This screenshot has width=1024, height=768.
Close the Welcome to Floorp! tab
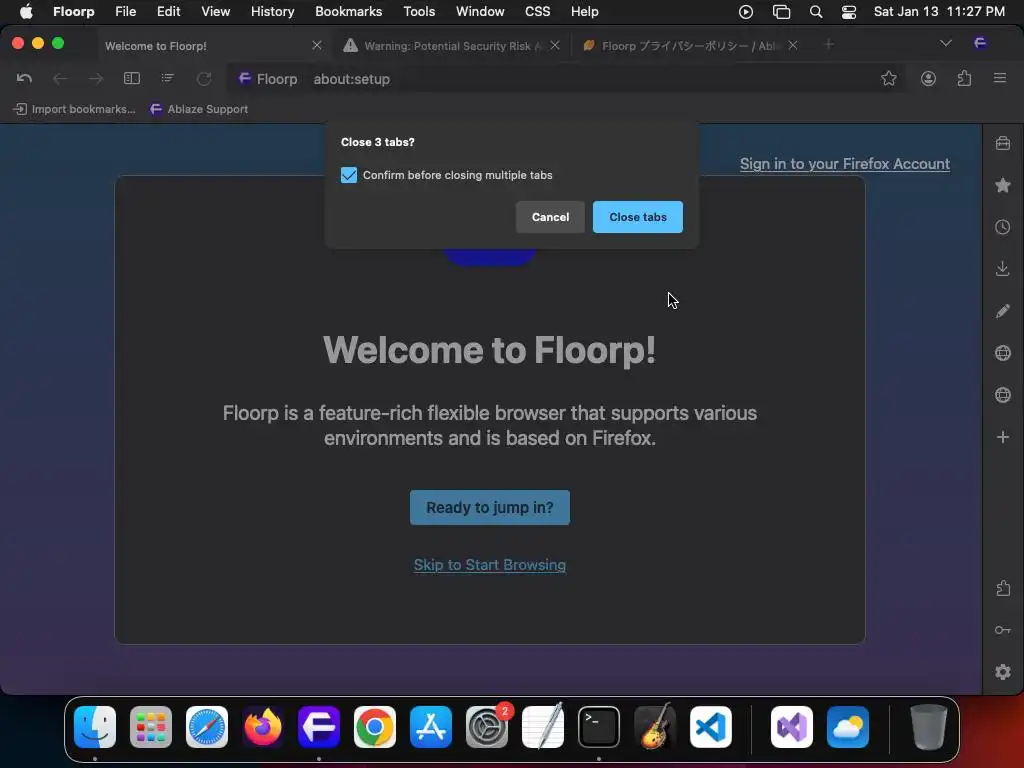pos(317,45)
